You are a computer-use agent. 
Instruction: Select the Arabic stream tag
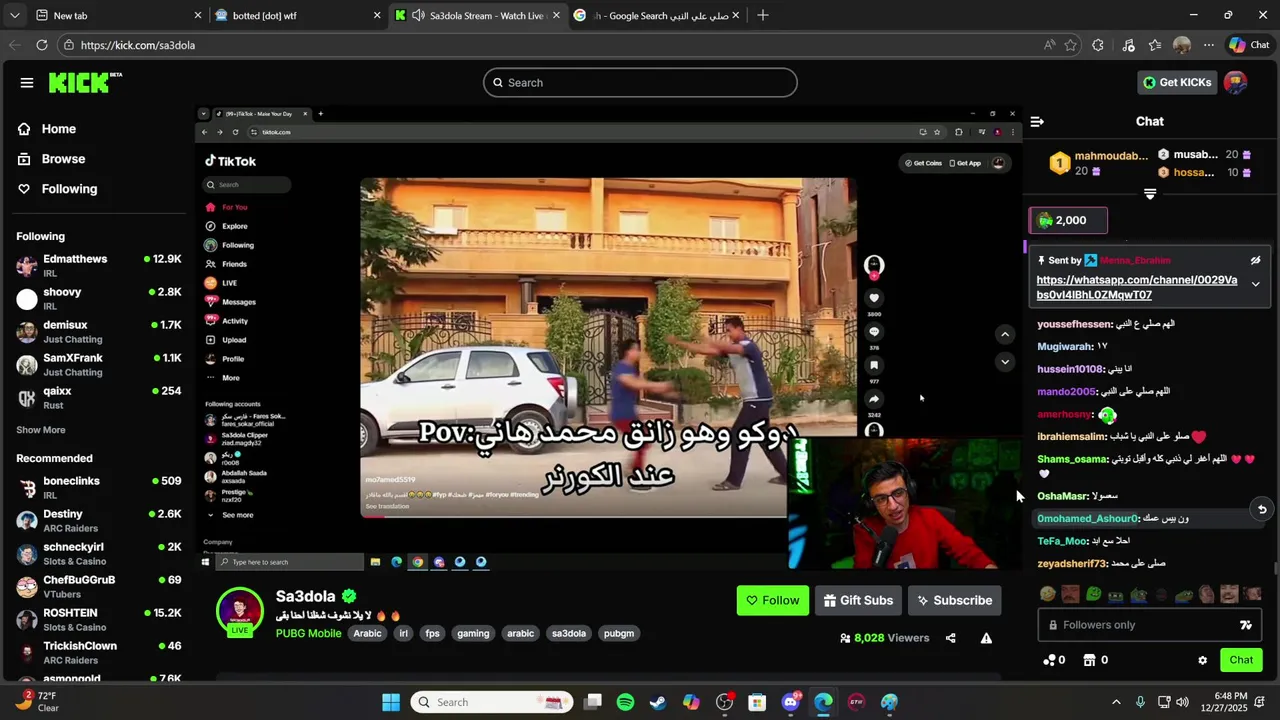[367, 633]
